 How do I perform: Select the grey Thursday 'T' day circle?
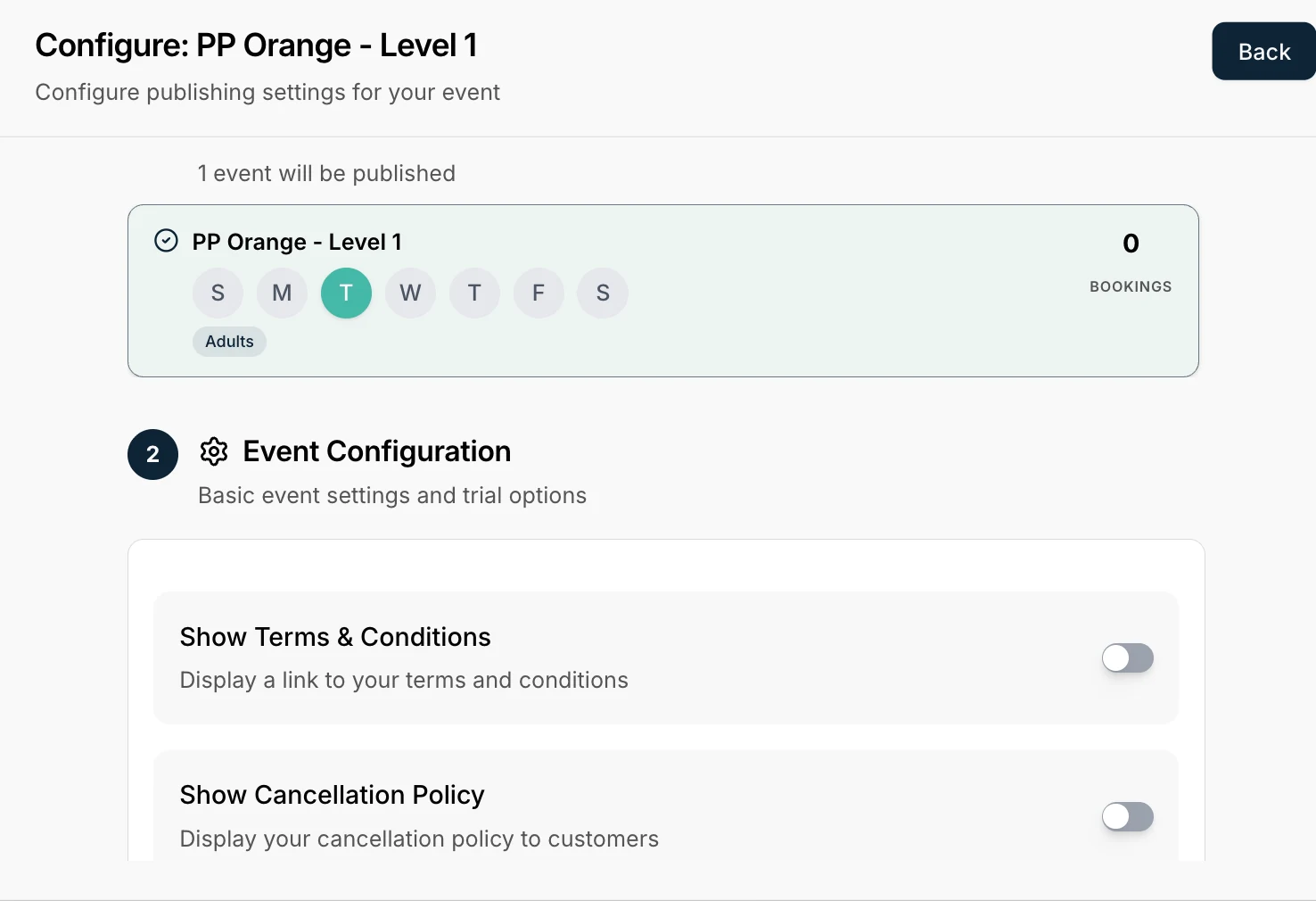pos(474,293)
